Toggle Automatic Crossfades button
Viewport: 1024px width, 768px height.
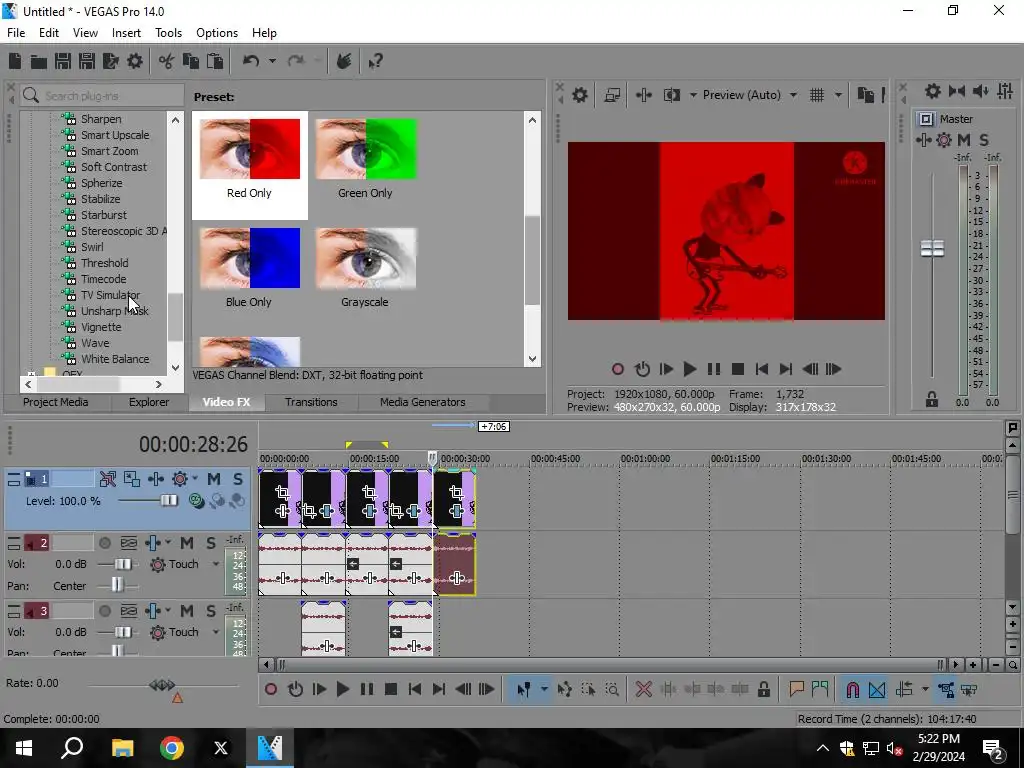[x=877, y=689]
